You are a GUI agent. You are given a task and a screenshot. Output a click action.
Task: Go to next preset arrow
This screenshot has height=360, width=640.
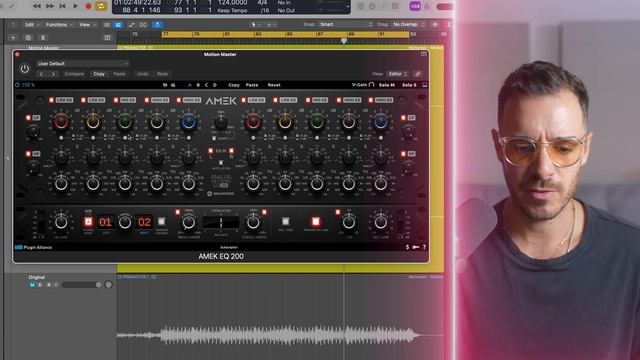[x=53, y=74]
